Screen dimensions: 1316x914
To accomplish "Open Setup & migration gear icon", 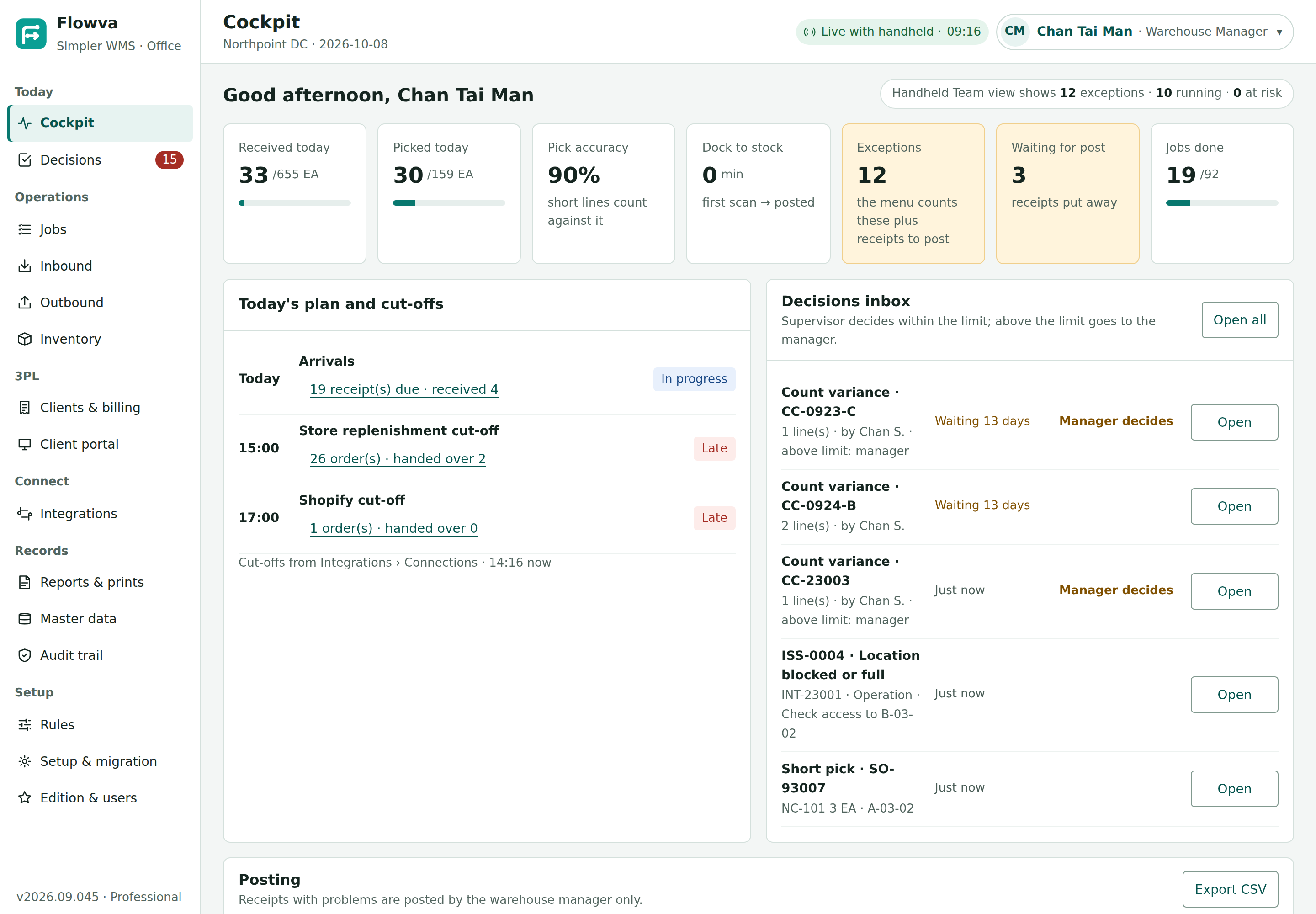I will (x=25, y=761).
